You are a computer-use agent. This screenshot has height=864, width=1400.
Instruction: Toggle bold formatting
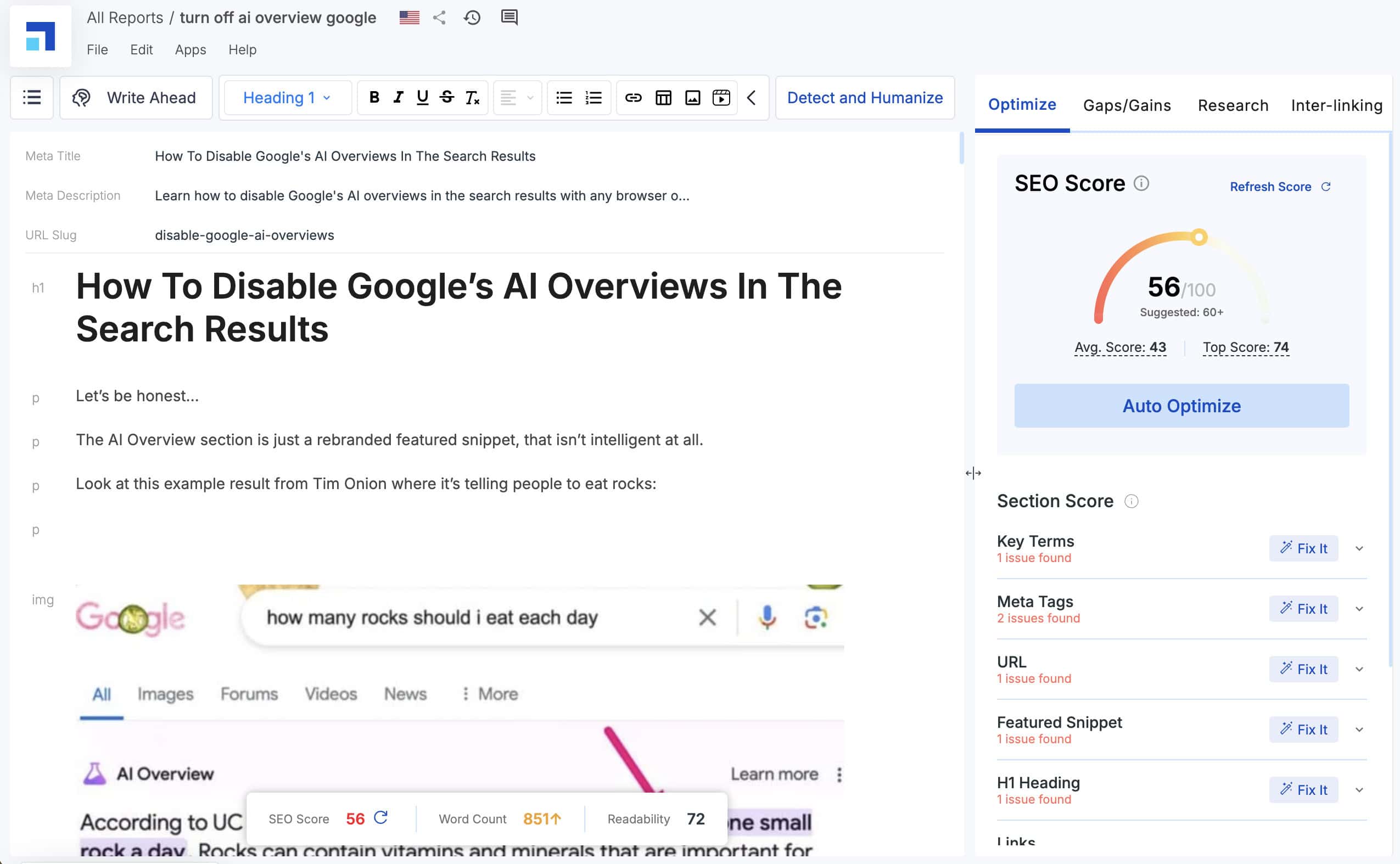click(374, 98)
